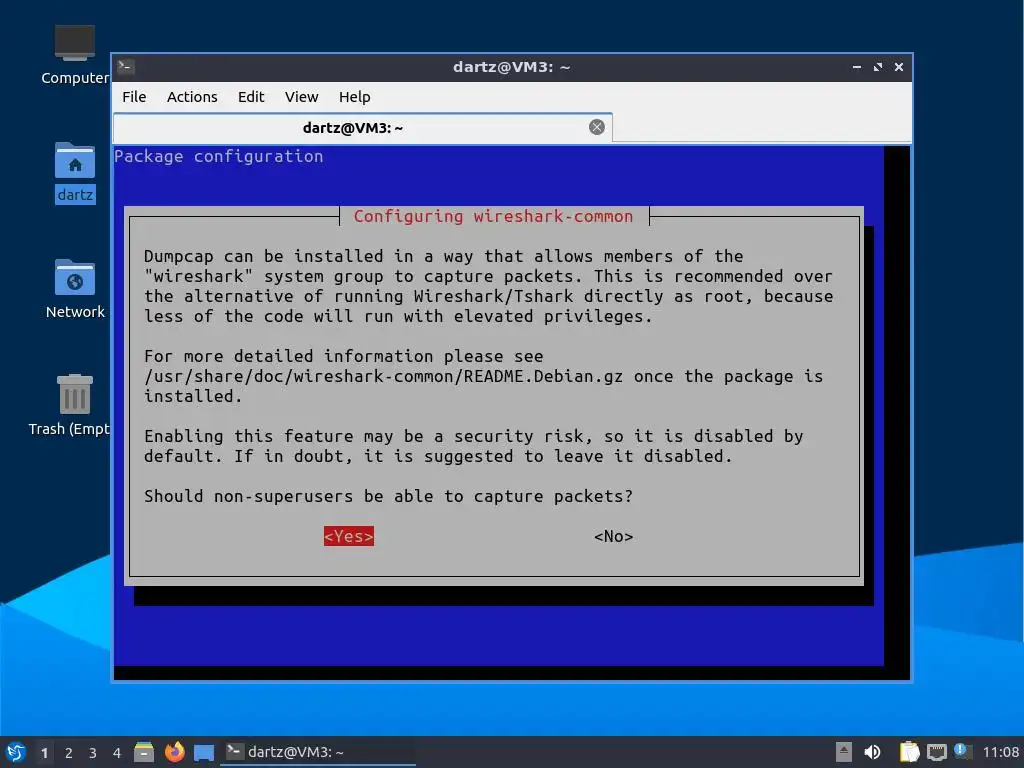Activate the dartz@VM3 taskbar entry
1024x768 pixels.
[318, 752]
